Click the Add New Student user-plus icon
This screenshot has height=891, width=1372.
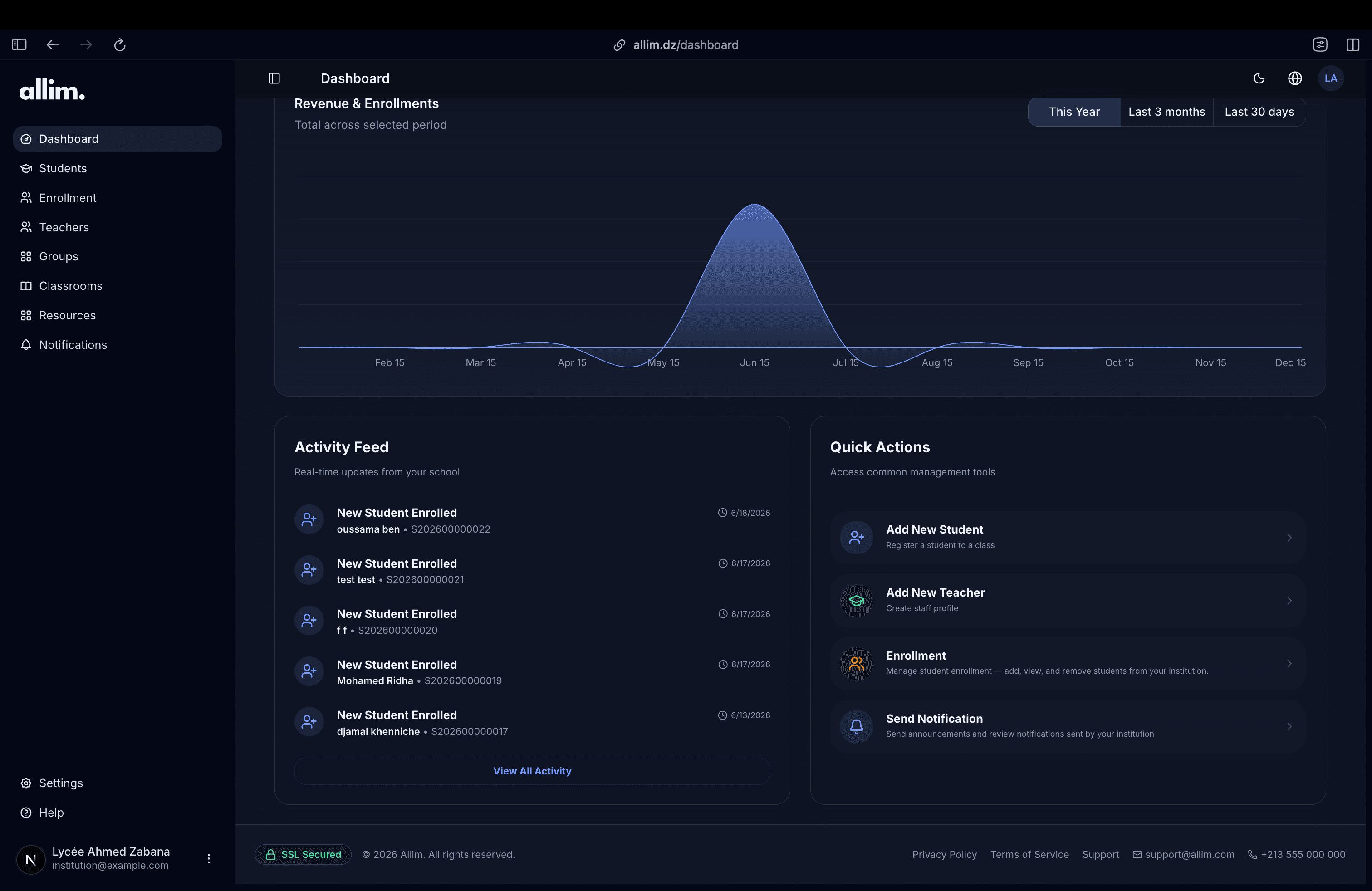tap(856, 537)
